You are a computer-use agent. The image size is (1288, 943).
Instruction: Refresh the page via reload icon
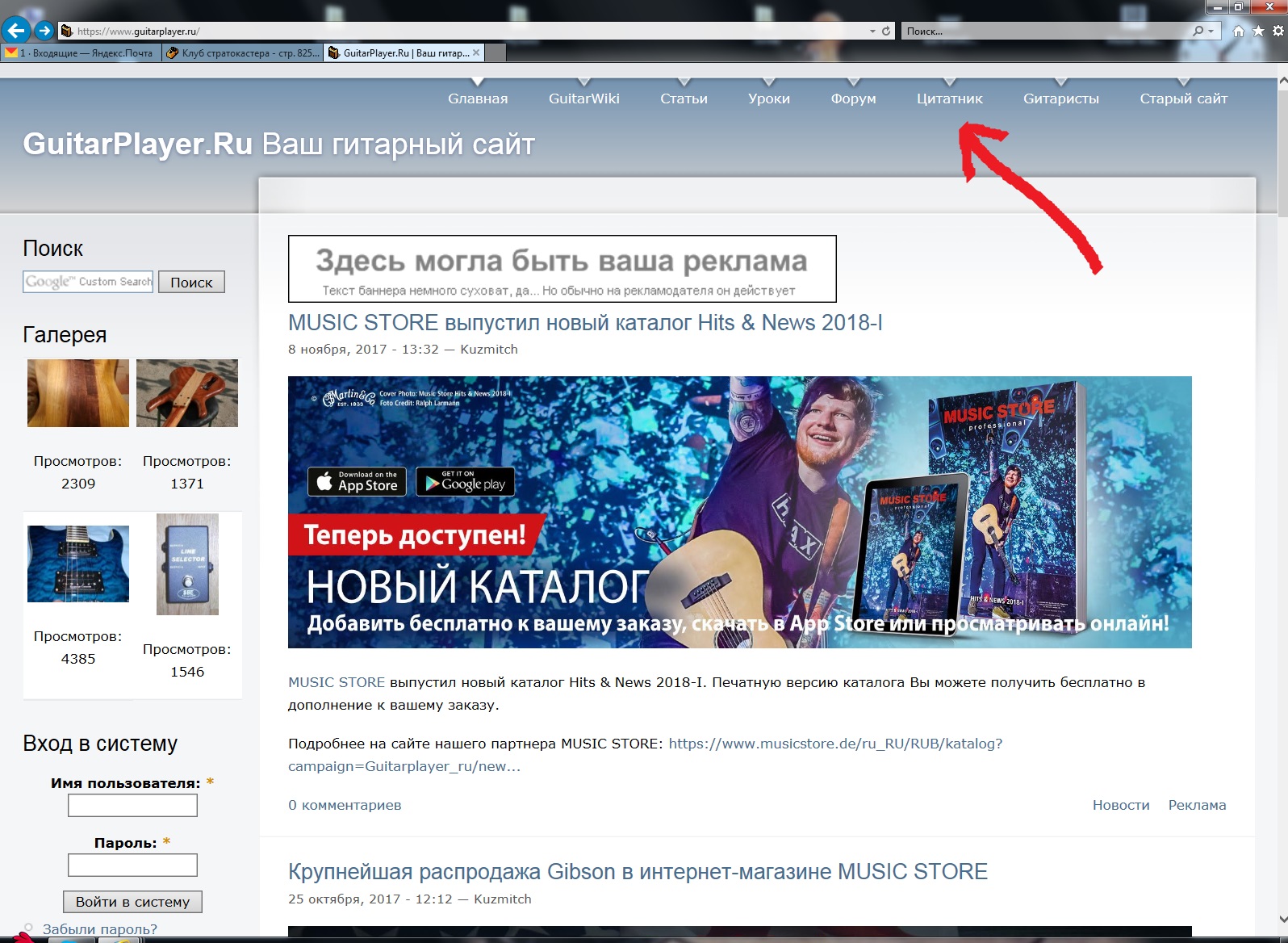click(x=886, y=31)
